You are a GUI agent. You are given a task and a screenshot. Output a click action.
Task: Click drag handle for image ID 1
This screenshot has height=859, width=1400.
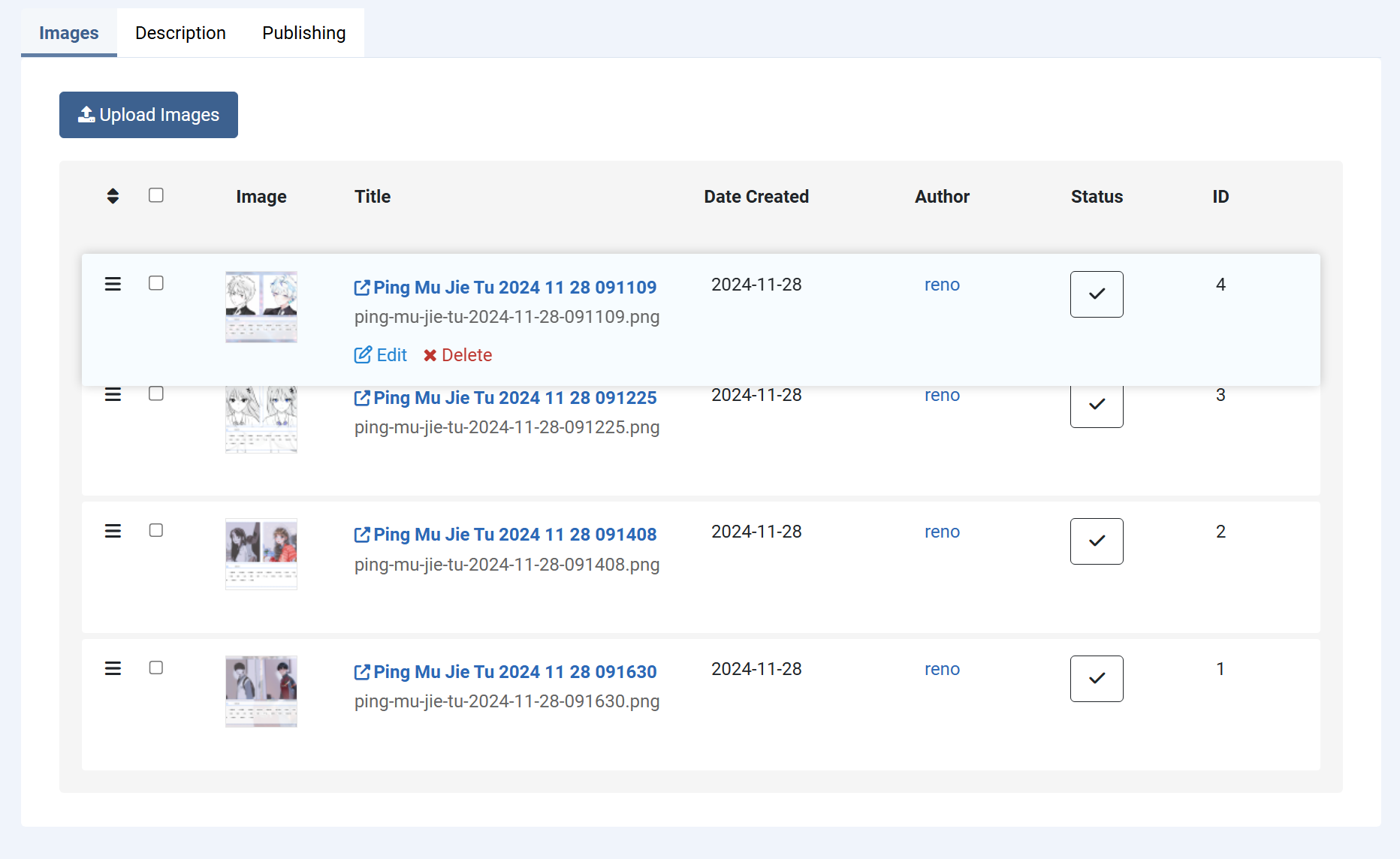pos(113,668)
